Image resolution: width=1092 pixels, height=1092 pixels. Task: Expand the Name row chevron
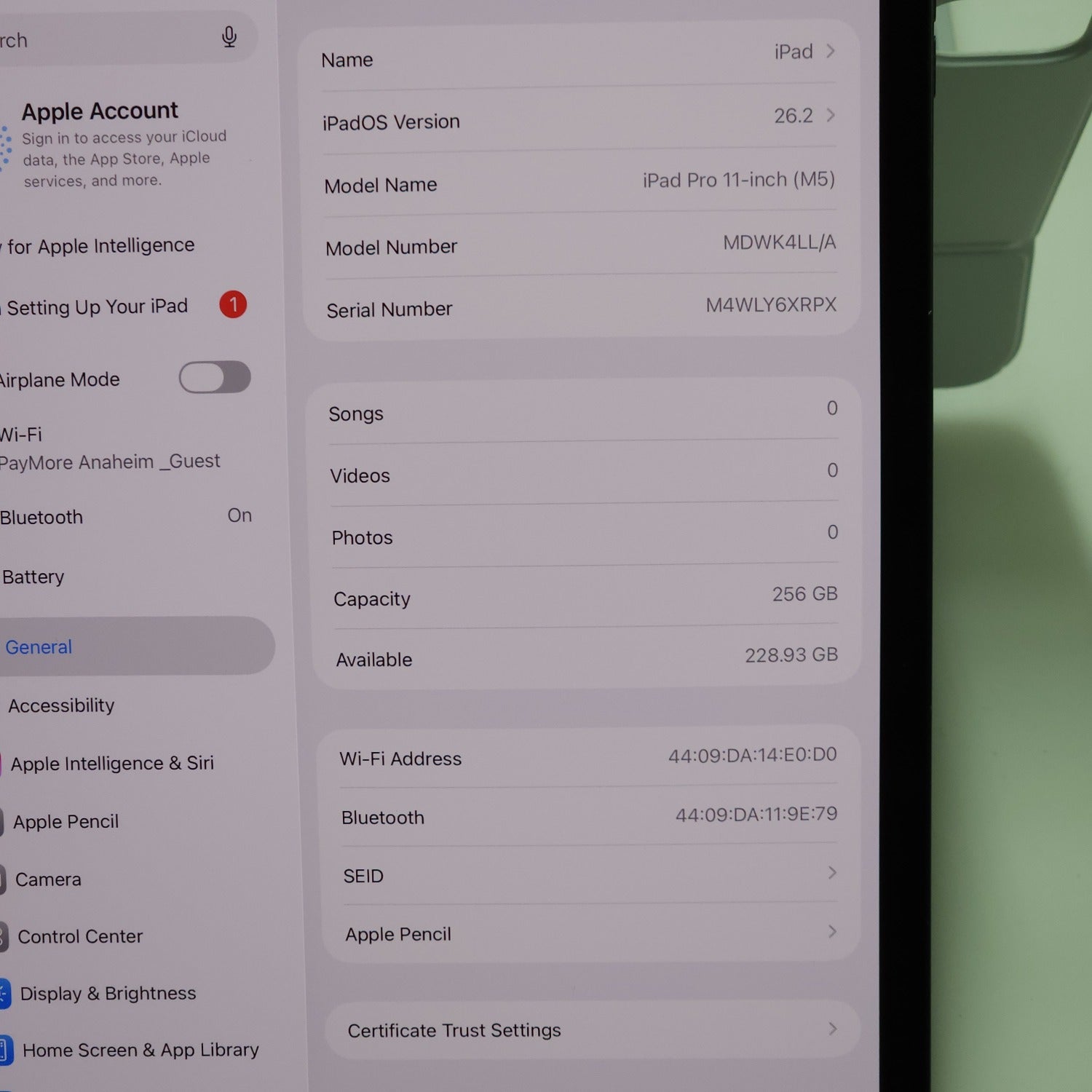click(x=831, y=52)
